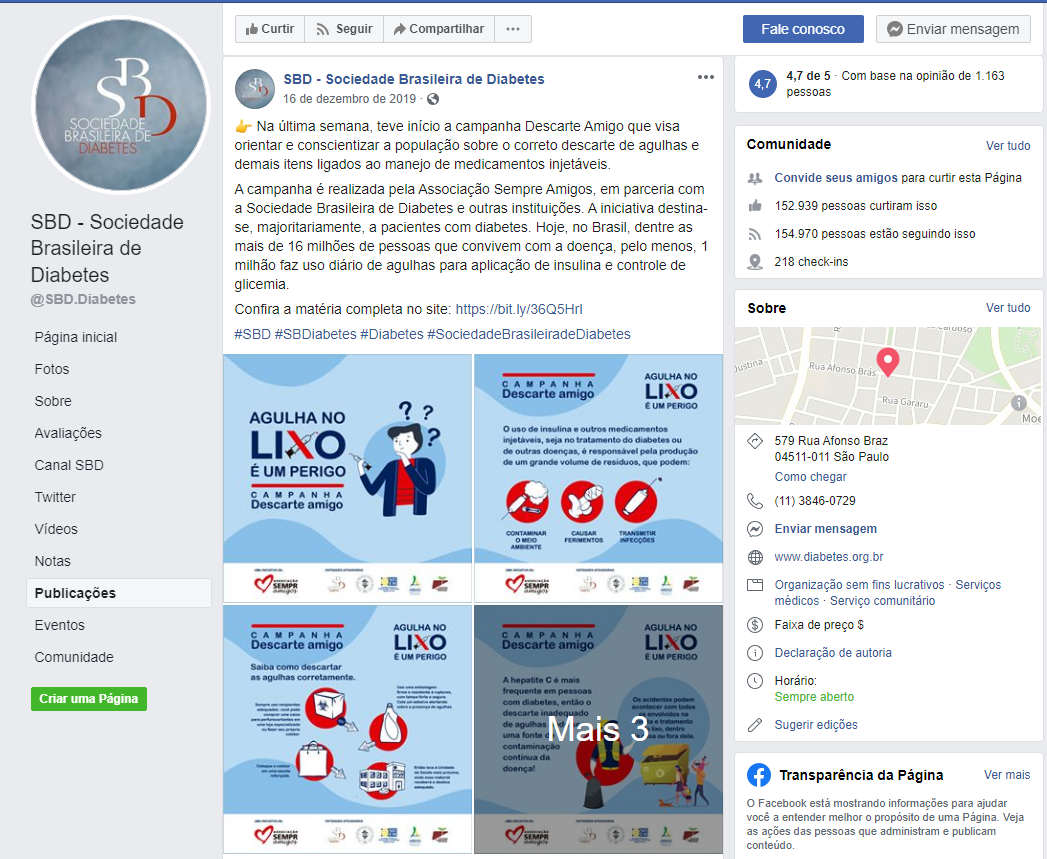1047x859 pixels.
Task: Click the invite friends people icon
Action: (x=755, y=178)
